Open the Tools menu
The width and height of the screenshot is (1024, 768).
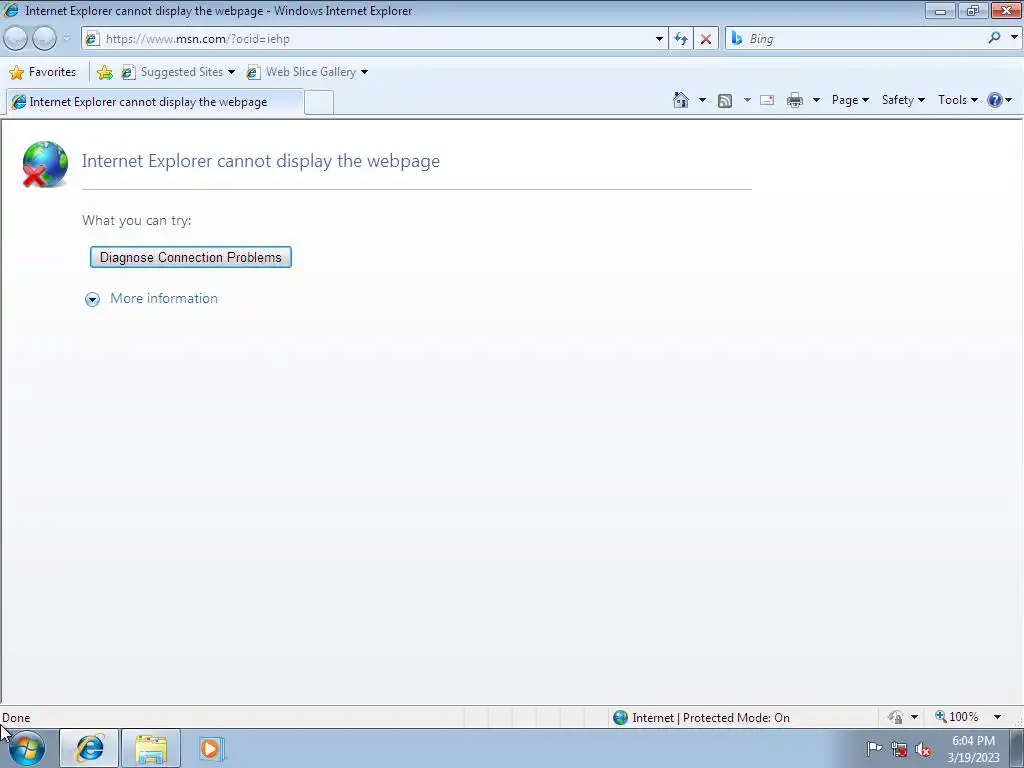(958, 100)
